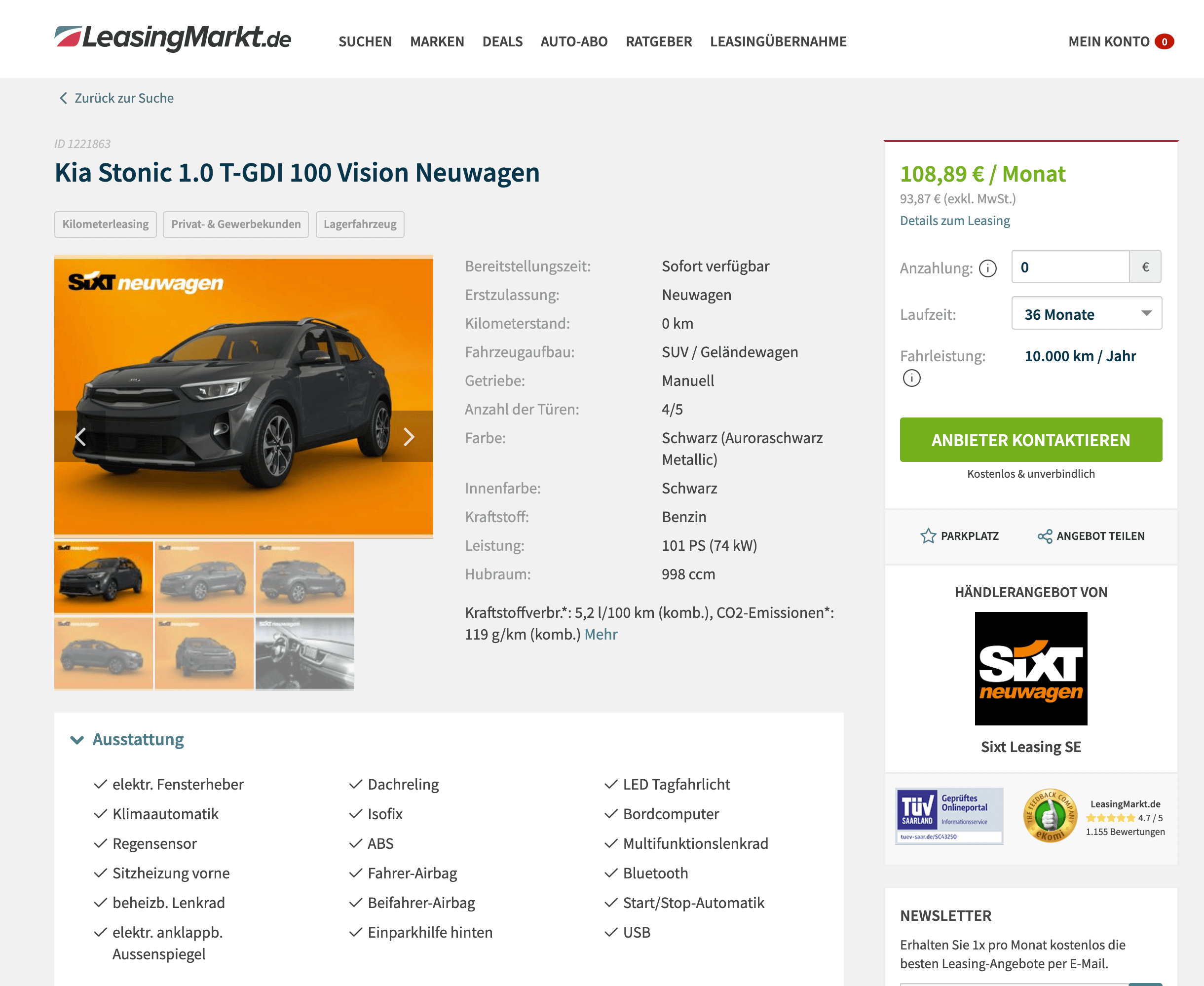
Task: Open the Laufzeit 36 Monate dropdown
Action: click(1087, 313)
